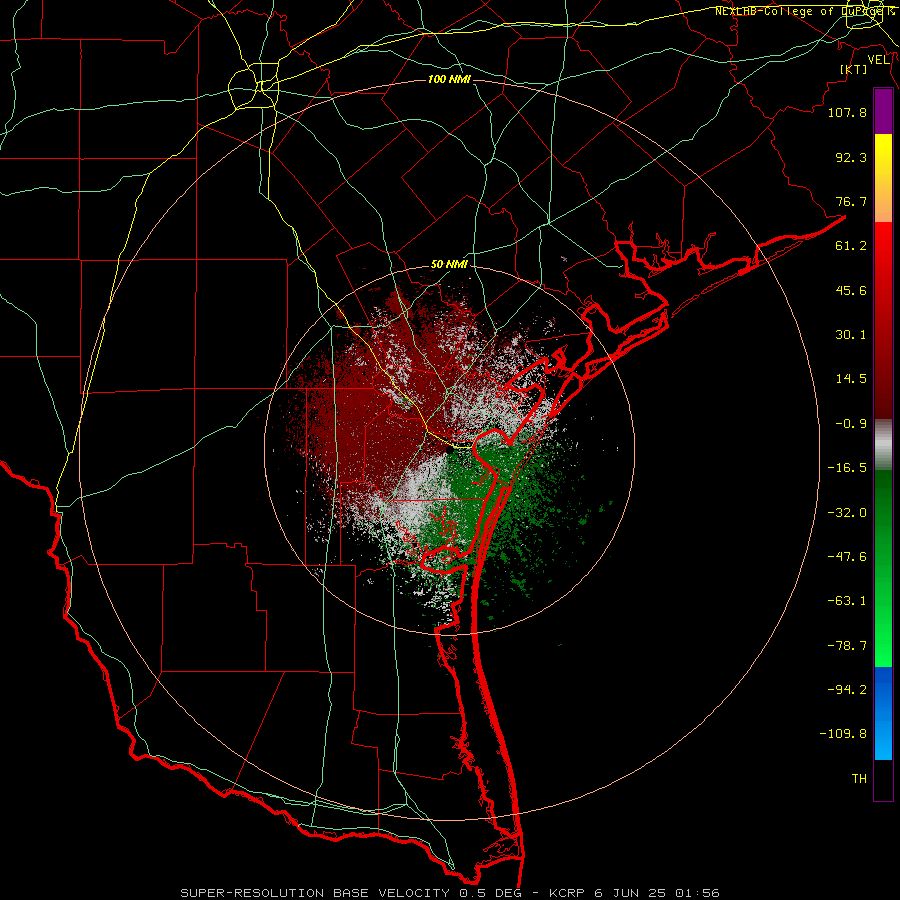The width and height of the screenshot is (900, 900).
Task: Pick the black TH segment of the color bar
Action: [883, 779]
